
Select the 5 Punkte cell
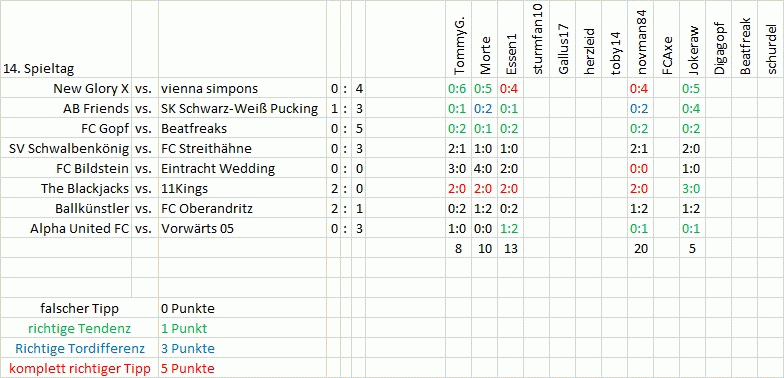click(242, 368)
